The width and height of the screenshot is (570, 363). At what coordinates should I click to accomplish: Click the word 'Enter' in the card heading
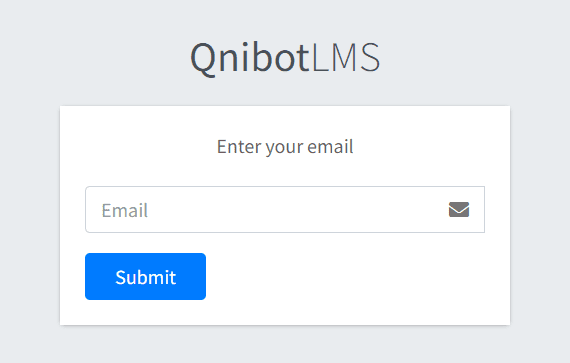pyautogui.click(x=239, y=146)
